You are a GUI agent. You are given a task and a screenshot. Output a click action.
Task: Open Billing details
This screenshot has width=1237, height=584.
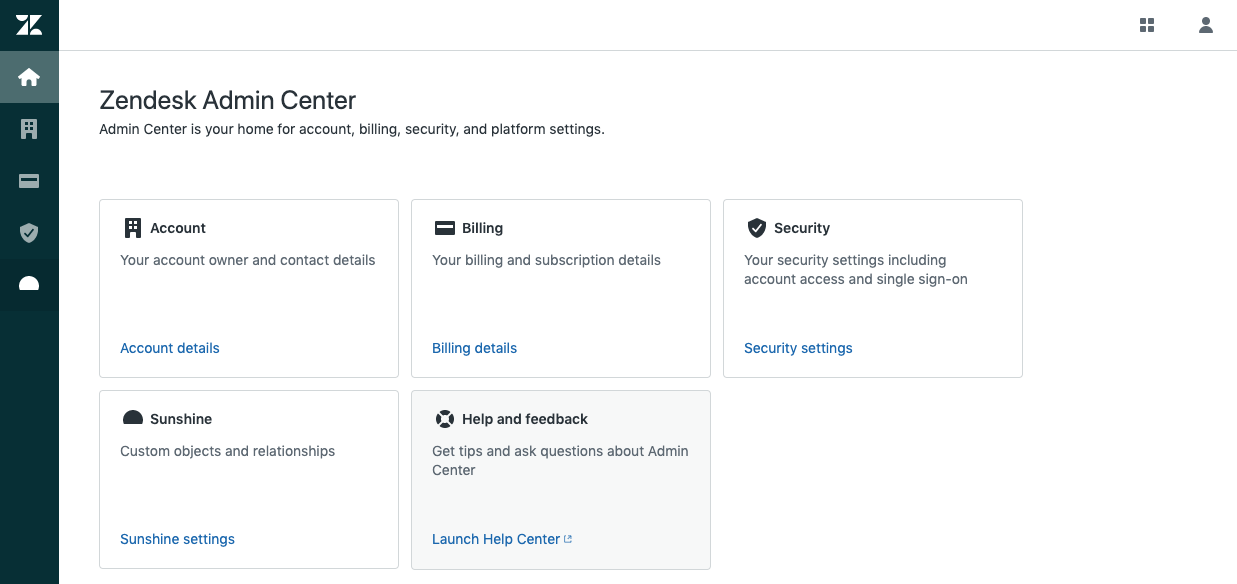[x=474, y=348]
